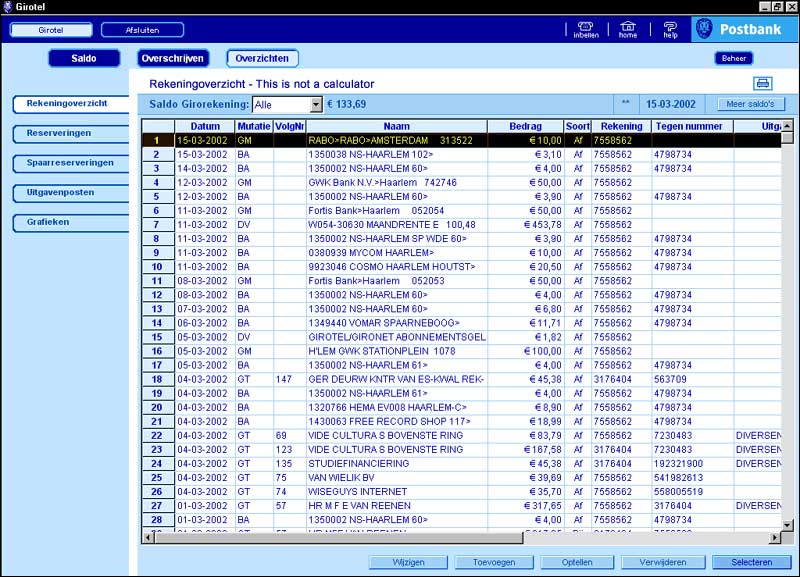Open help icon in top bar
The height and width of the screenshot is (577, 800).
[x=670, y=30]
